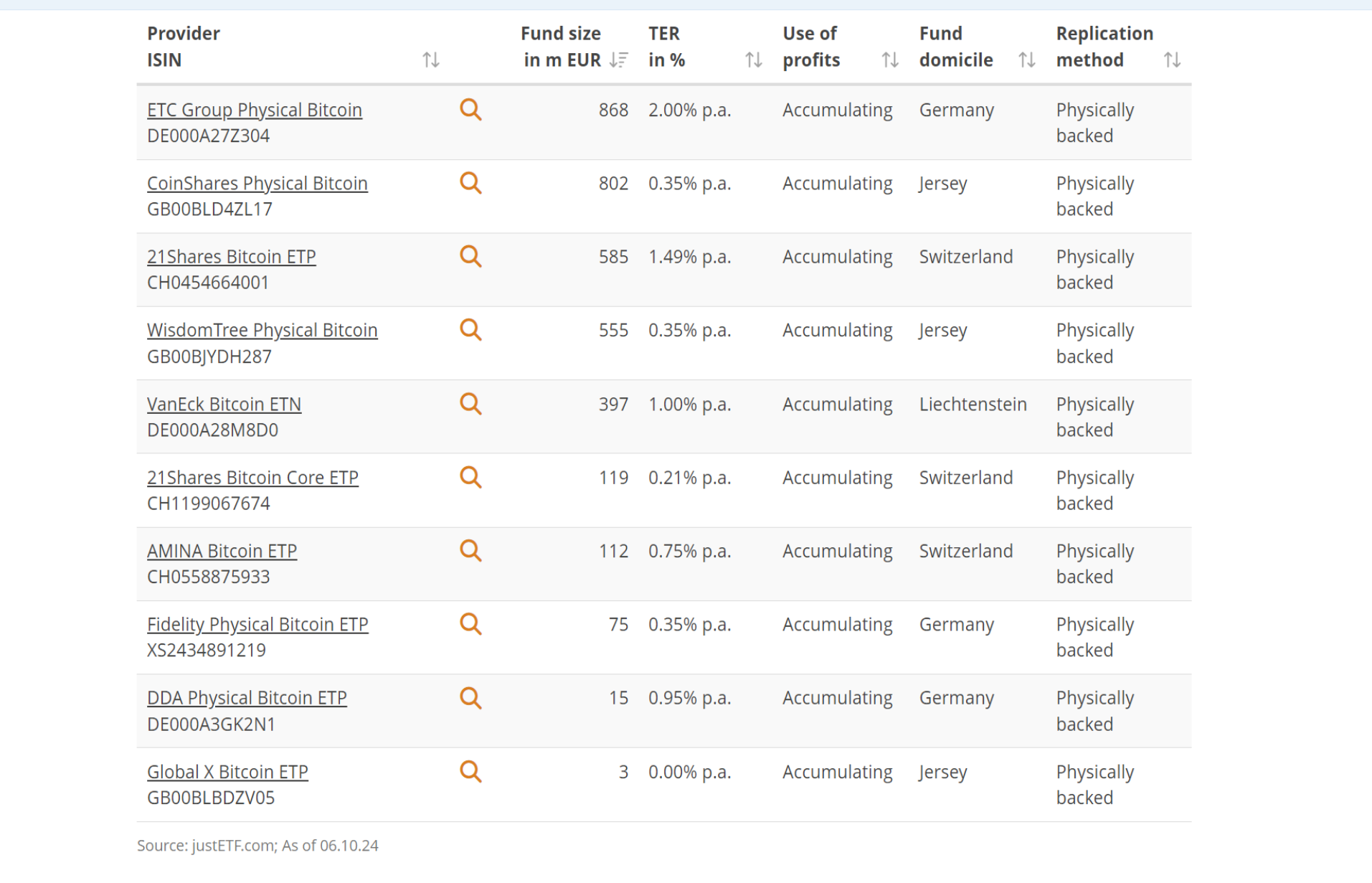Open WisdomTree Physical Bitcoin link

[x=262, y=330]
